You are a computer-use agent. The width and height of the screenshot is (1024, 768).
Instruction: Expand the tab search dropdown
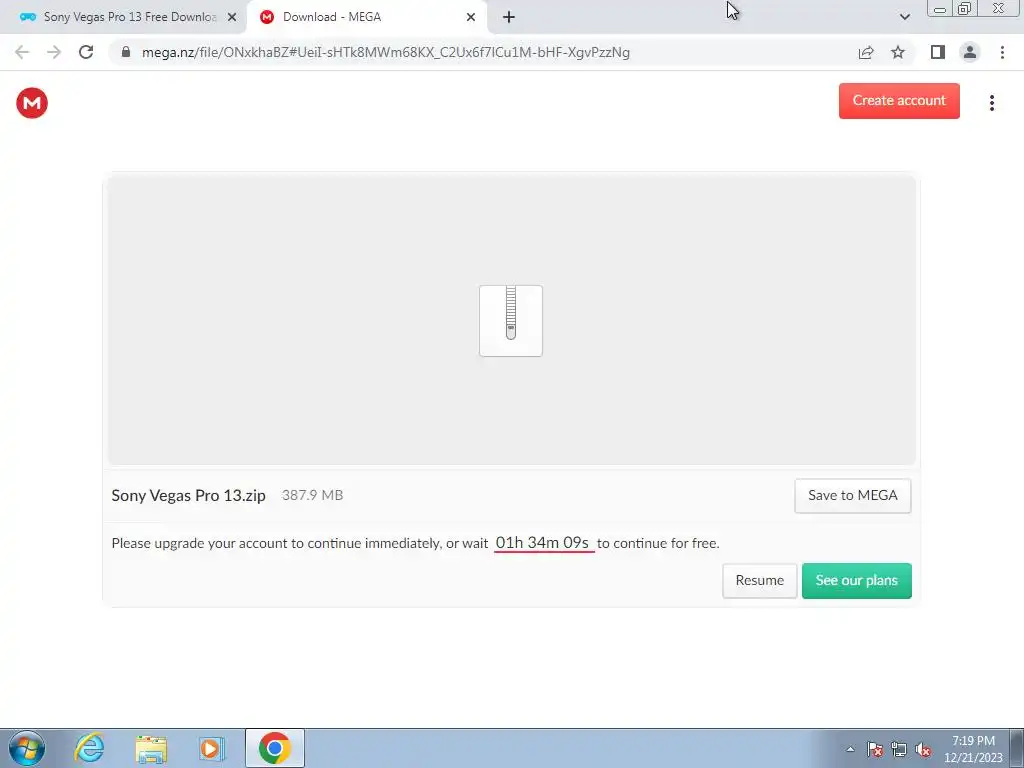pos(904,17)
